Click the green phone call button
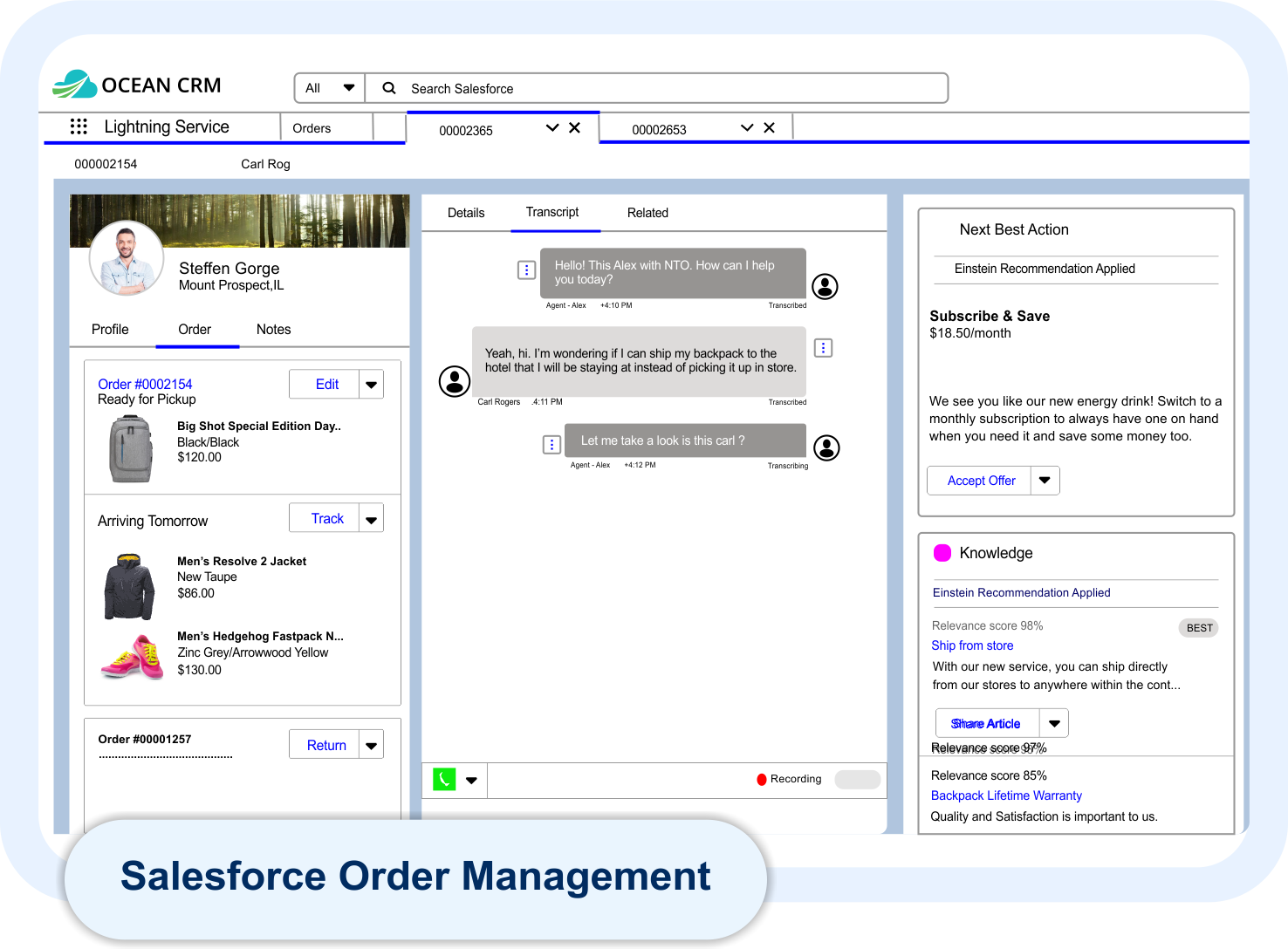Image resolution: width=1288 pixels, height=949 pixels. click(444, 779)
